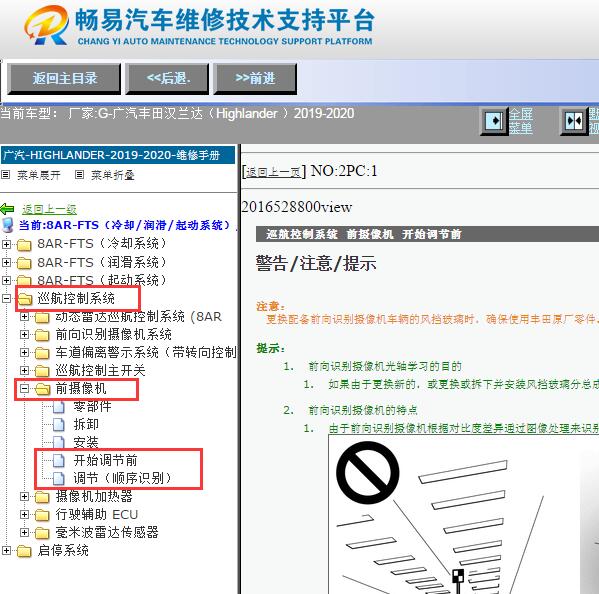Click the 菜单展开 list icon

click(5, 175)
